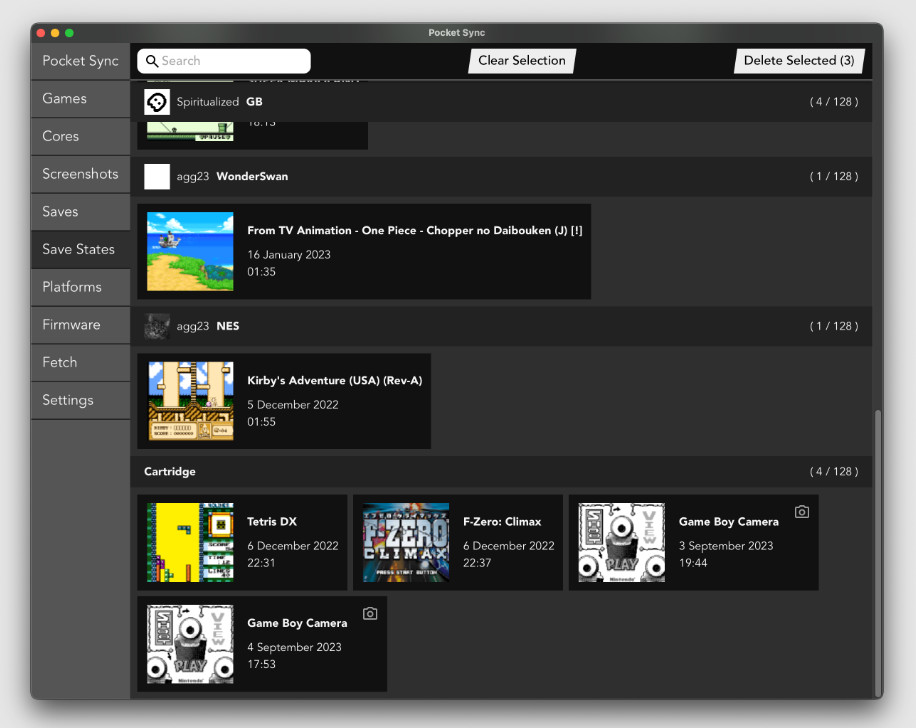Select Game Boy Camera thumbnail dated 4 September

(190, 644)
